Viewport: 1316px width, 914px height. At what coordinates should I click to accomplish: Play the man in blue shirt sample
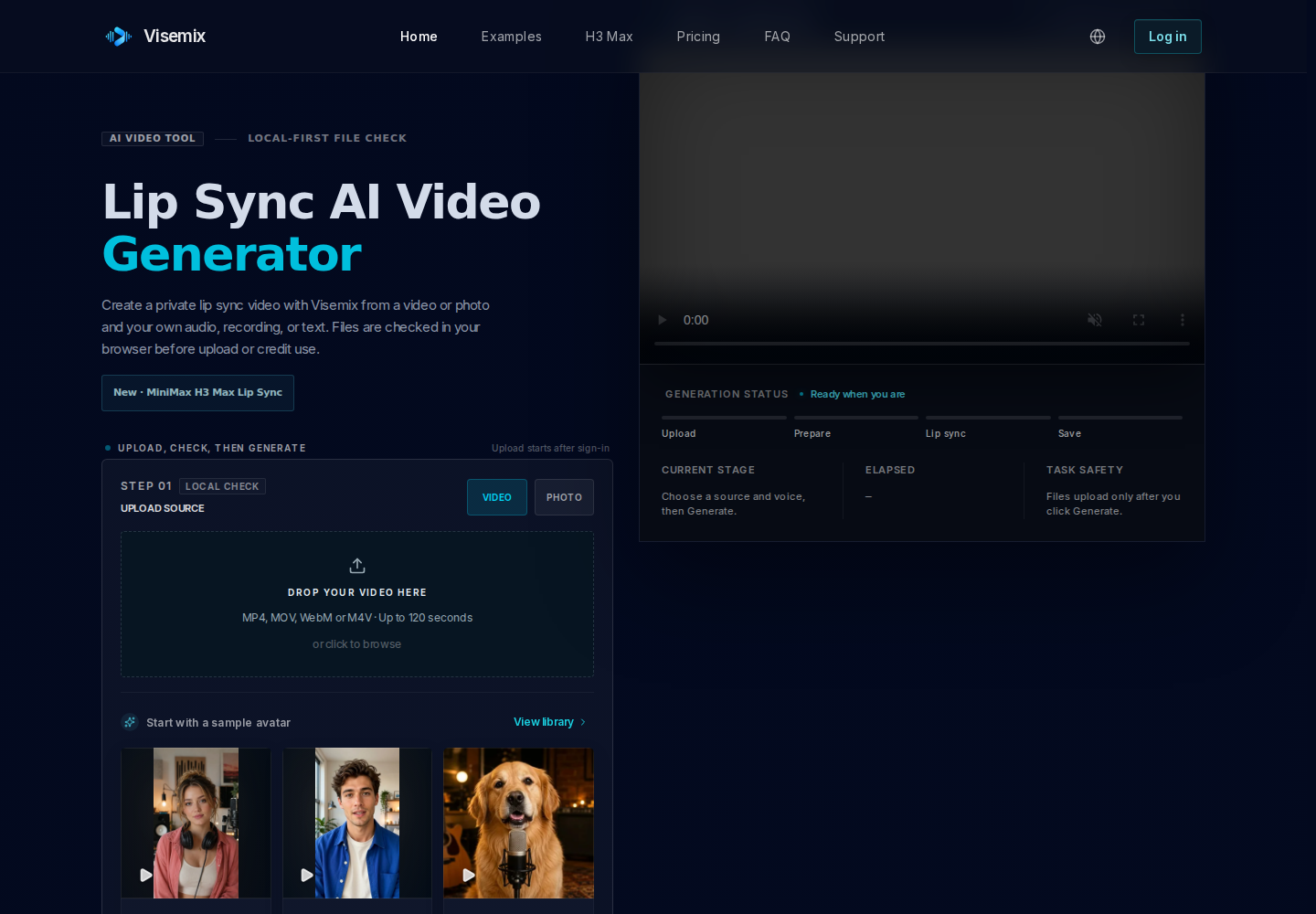coord(307,875)
